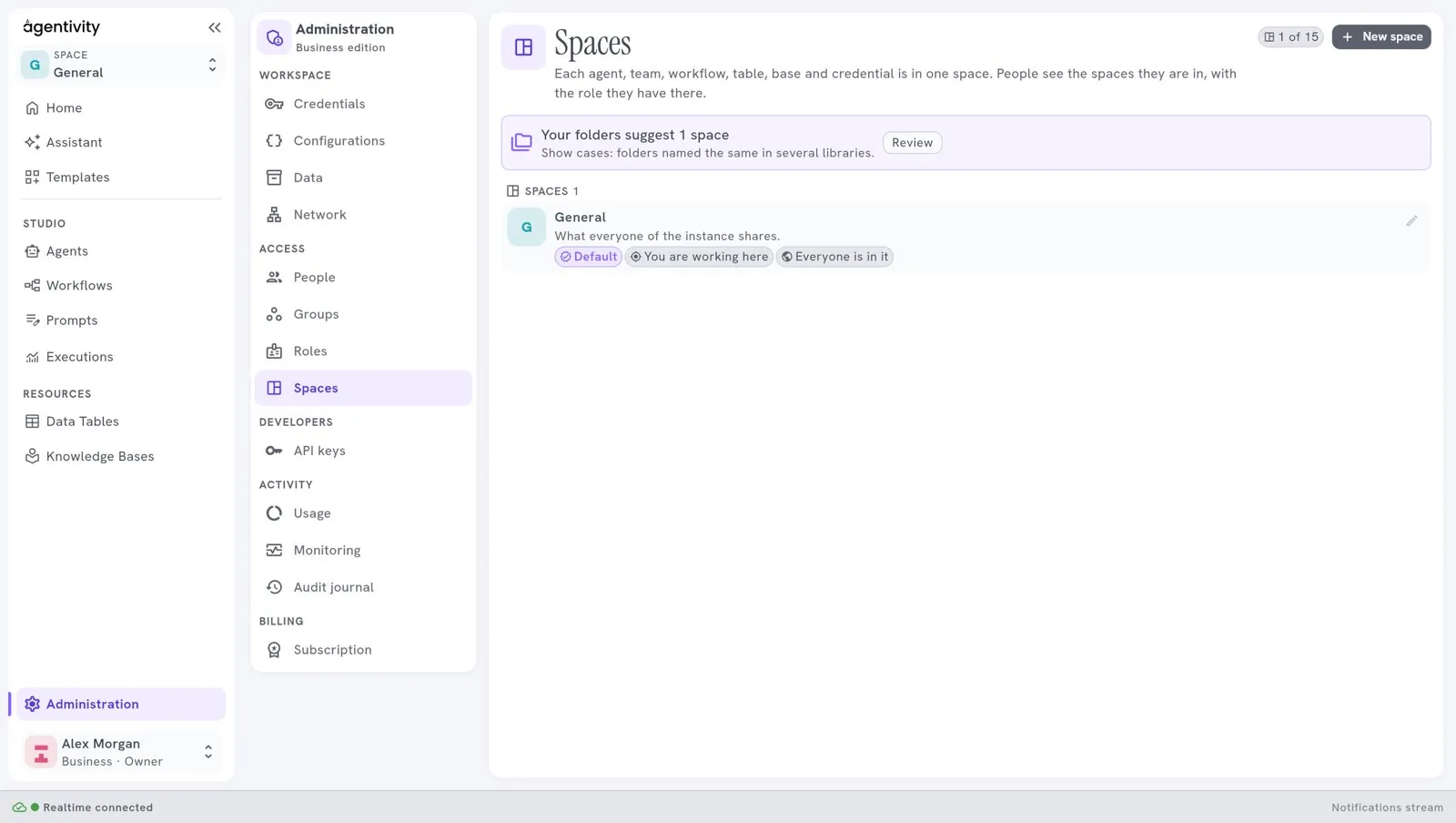
Task: Go to Templates page
Action: point(121,177)
